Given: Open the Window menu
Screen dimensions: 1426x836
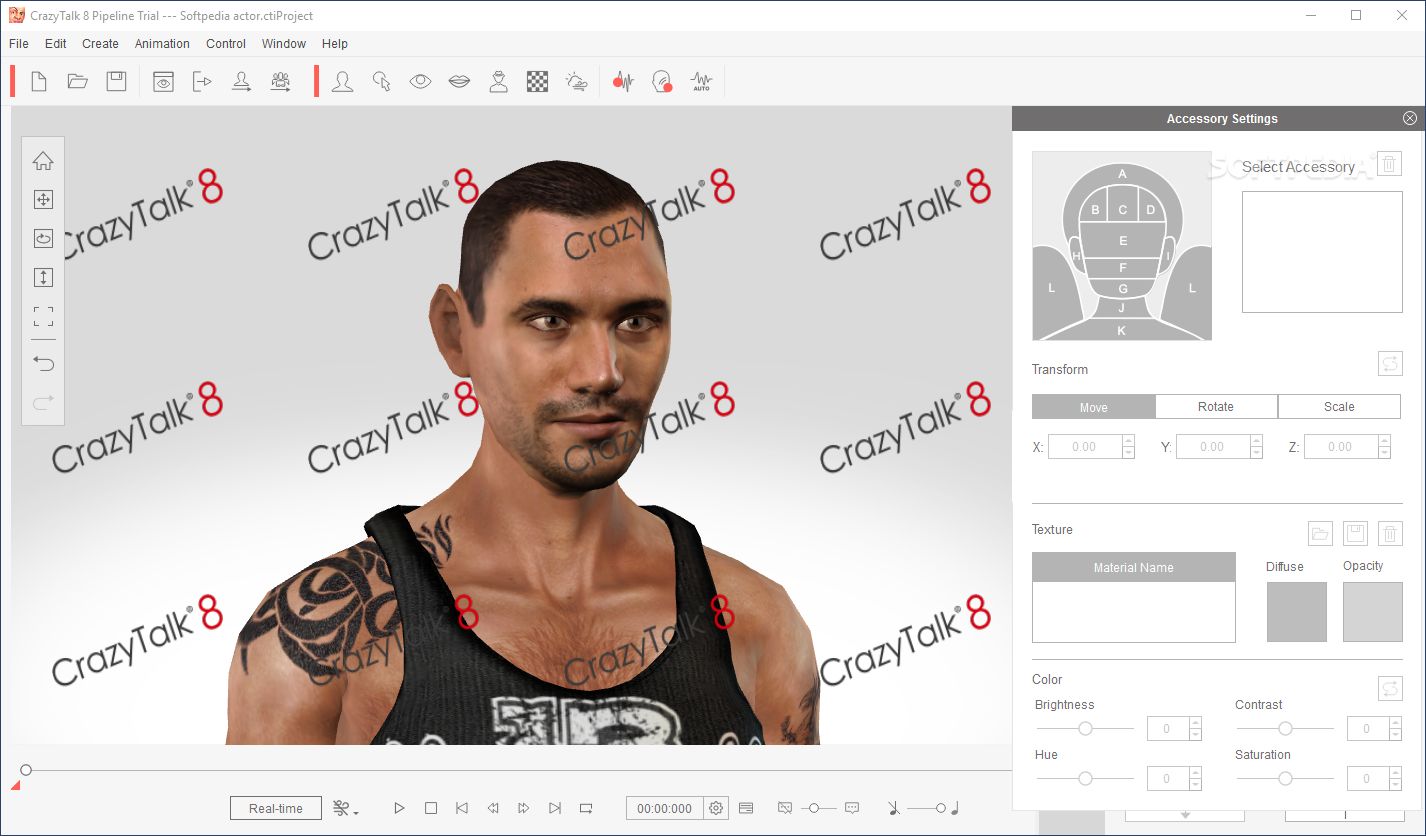Looking at the screenshot, I should pyautogui.click(x=284, y=43).
